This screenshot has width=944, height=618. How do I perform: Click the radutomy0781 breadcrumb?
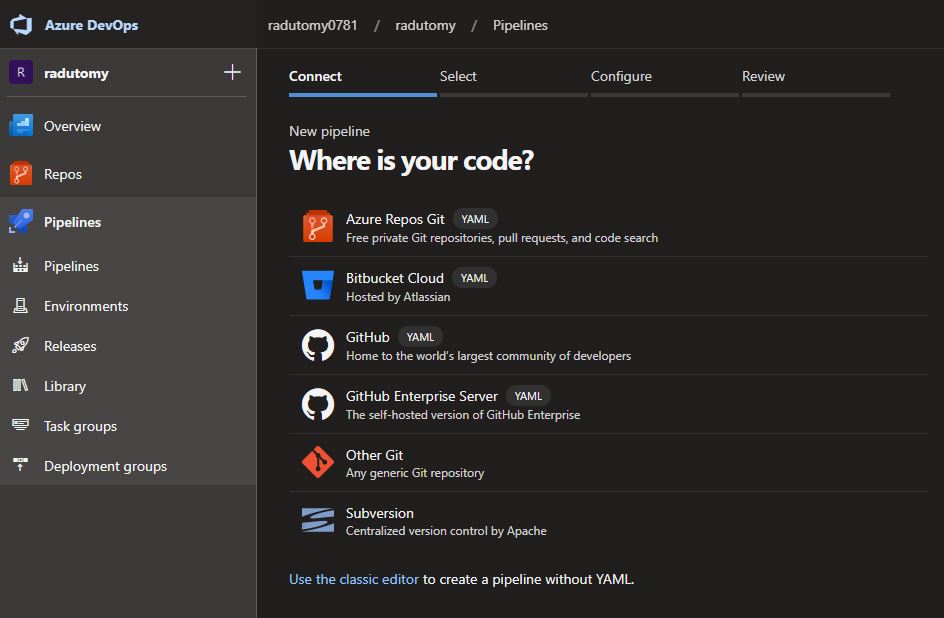(312, 25)
